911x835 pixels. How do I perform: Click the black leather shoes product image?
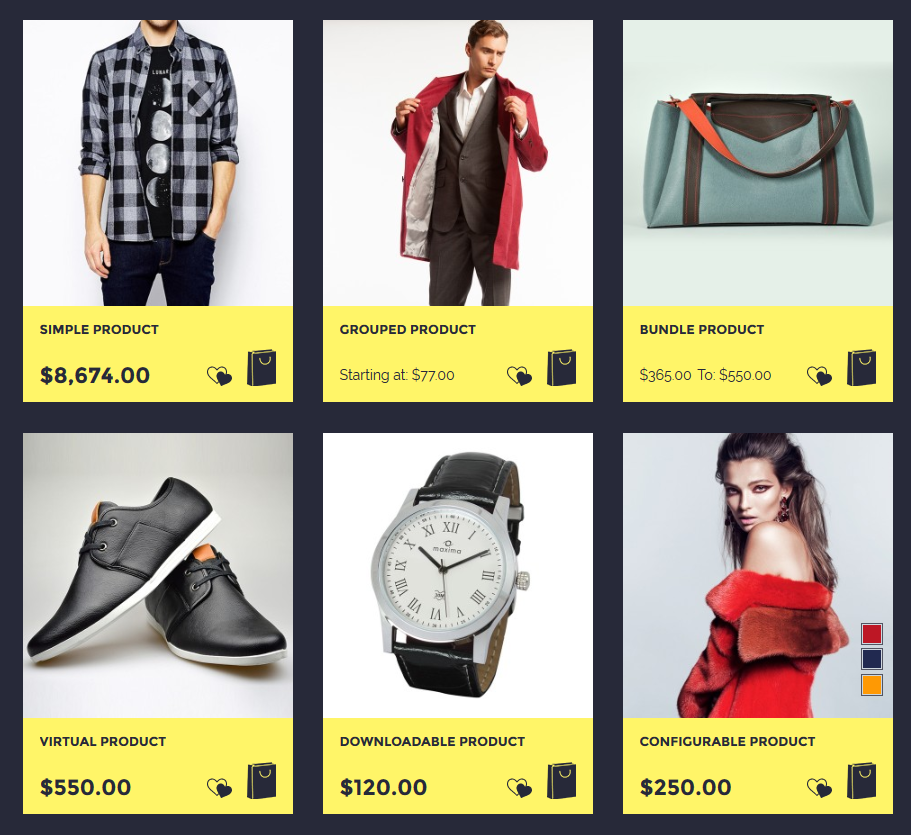[x=158, y=575]
